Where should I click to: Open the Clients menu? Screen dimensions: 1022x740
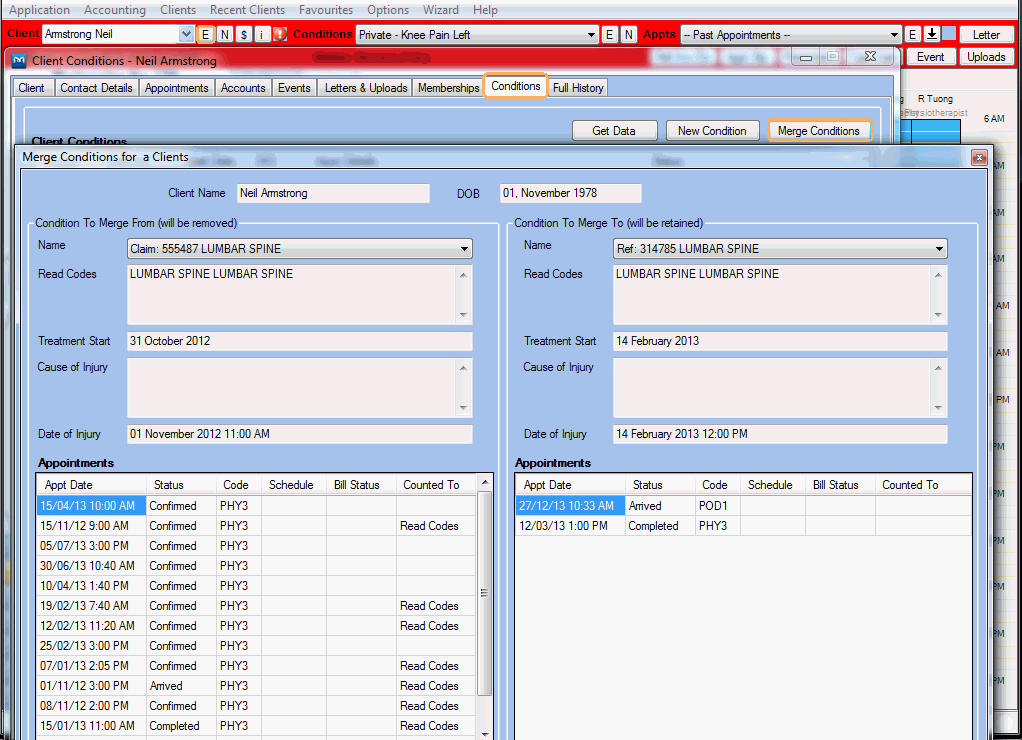pos(178,10)
